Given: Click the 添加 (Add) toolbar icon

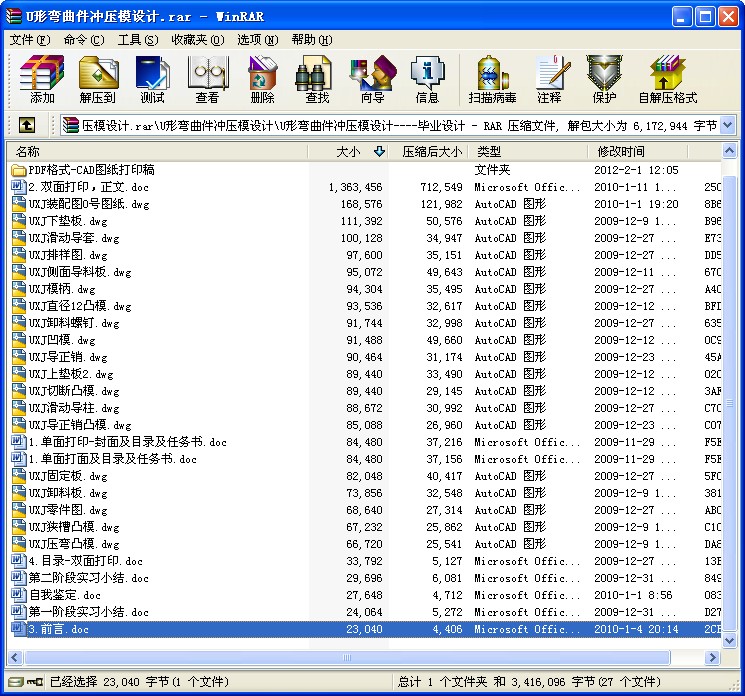Looking at the screenshot, I should click(42, 79).
